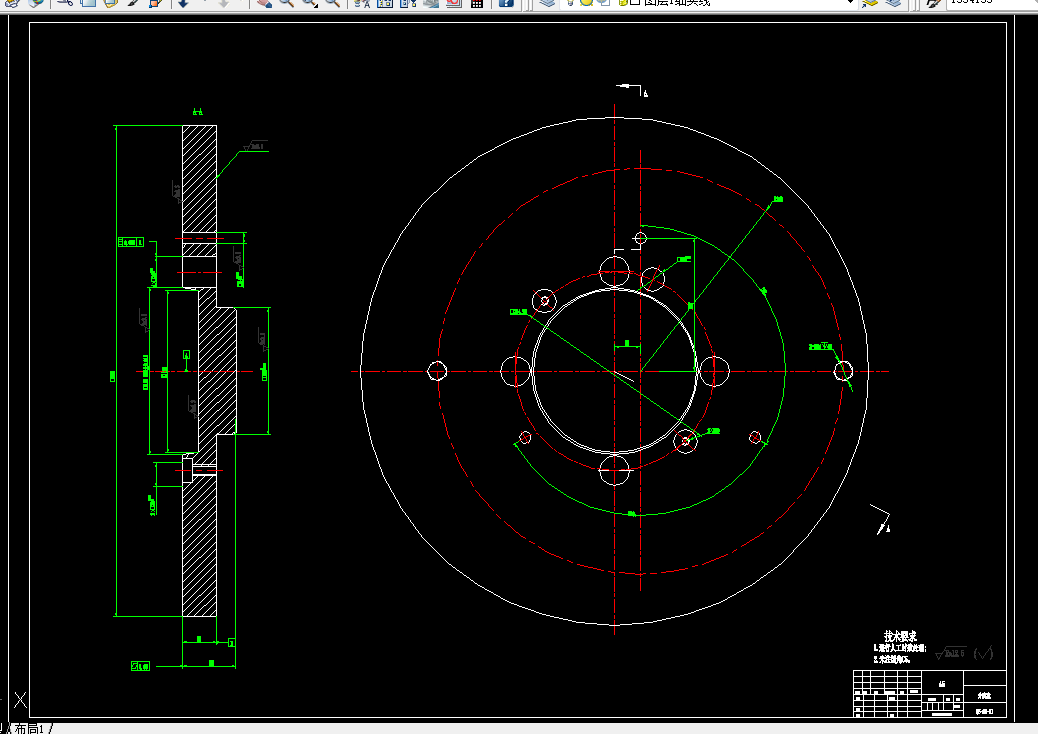
Task: Select the small hole left of center
Action: pyautogui.click(x=438, y=371)
